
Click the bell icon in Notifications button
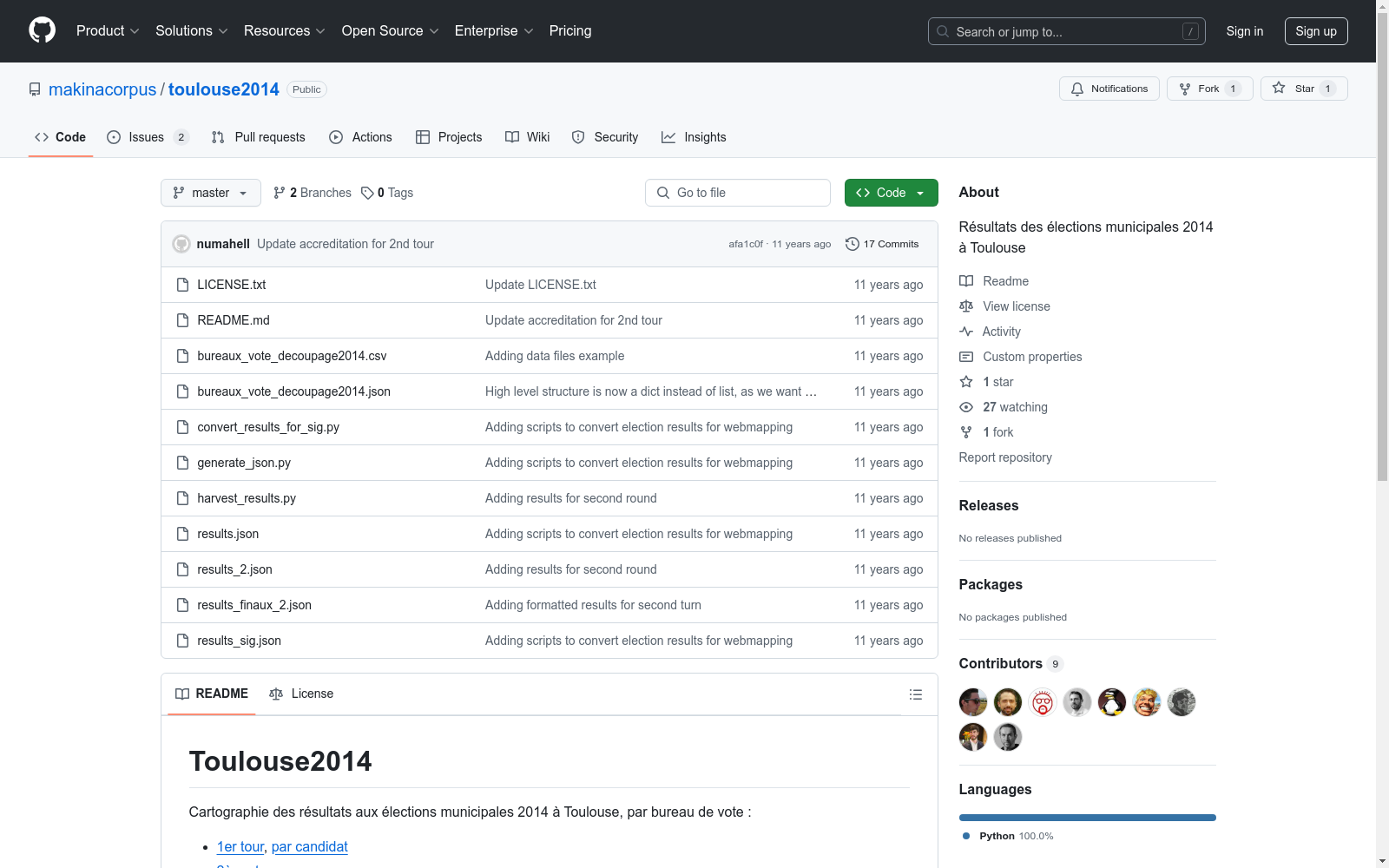click(x=1077, y=89)
